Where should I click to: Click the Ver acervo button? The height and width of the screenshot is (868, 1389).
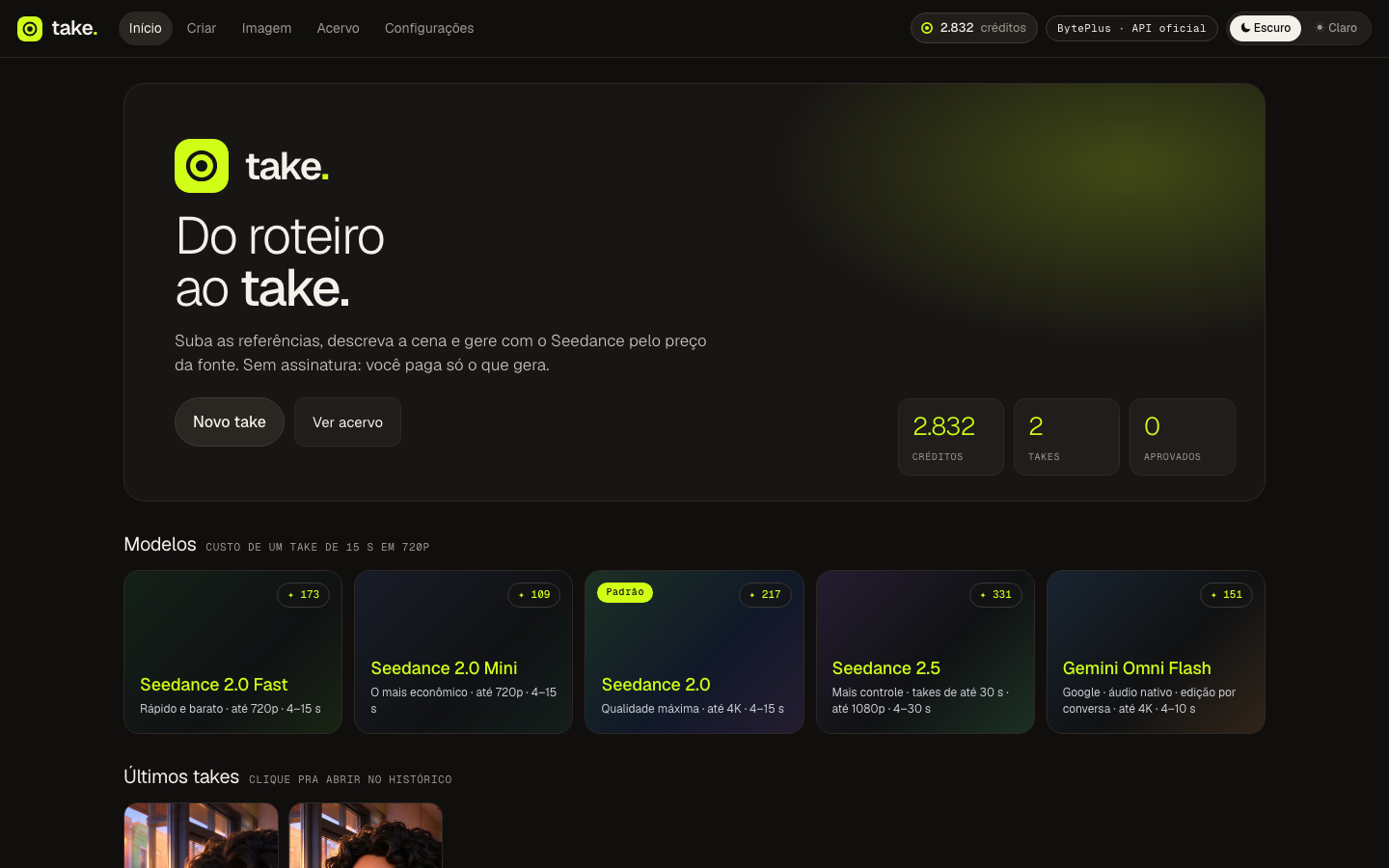pyautogui.click(x=347, y=421)
